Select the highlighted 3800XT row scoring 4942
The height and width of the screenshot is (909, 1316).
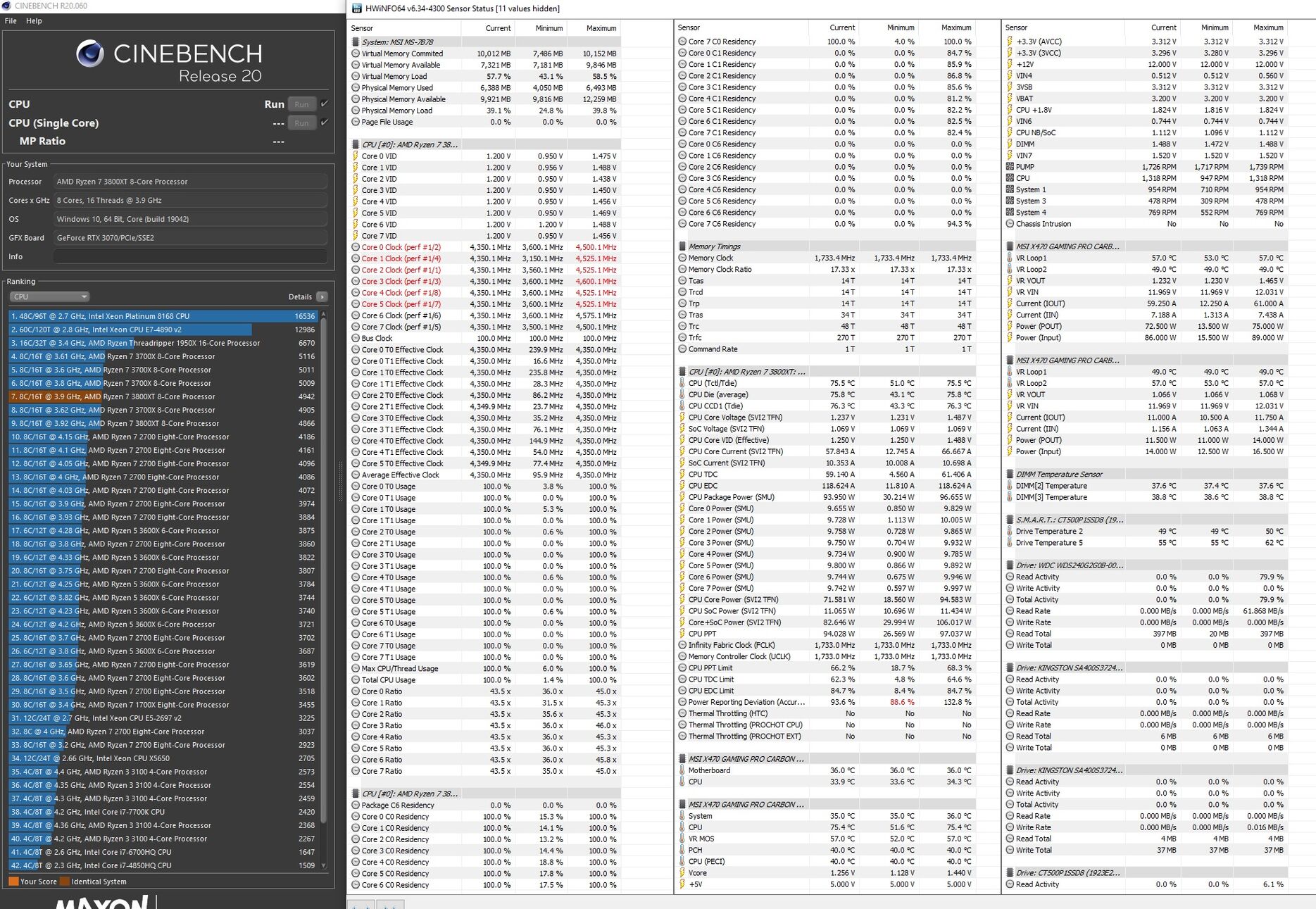163,396
